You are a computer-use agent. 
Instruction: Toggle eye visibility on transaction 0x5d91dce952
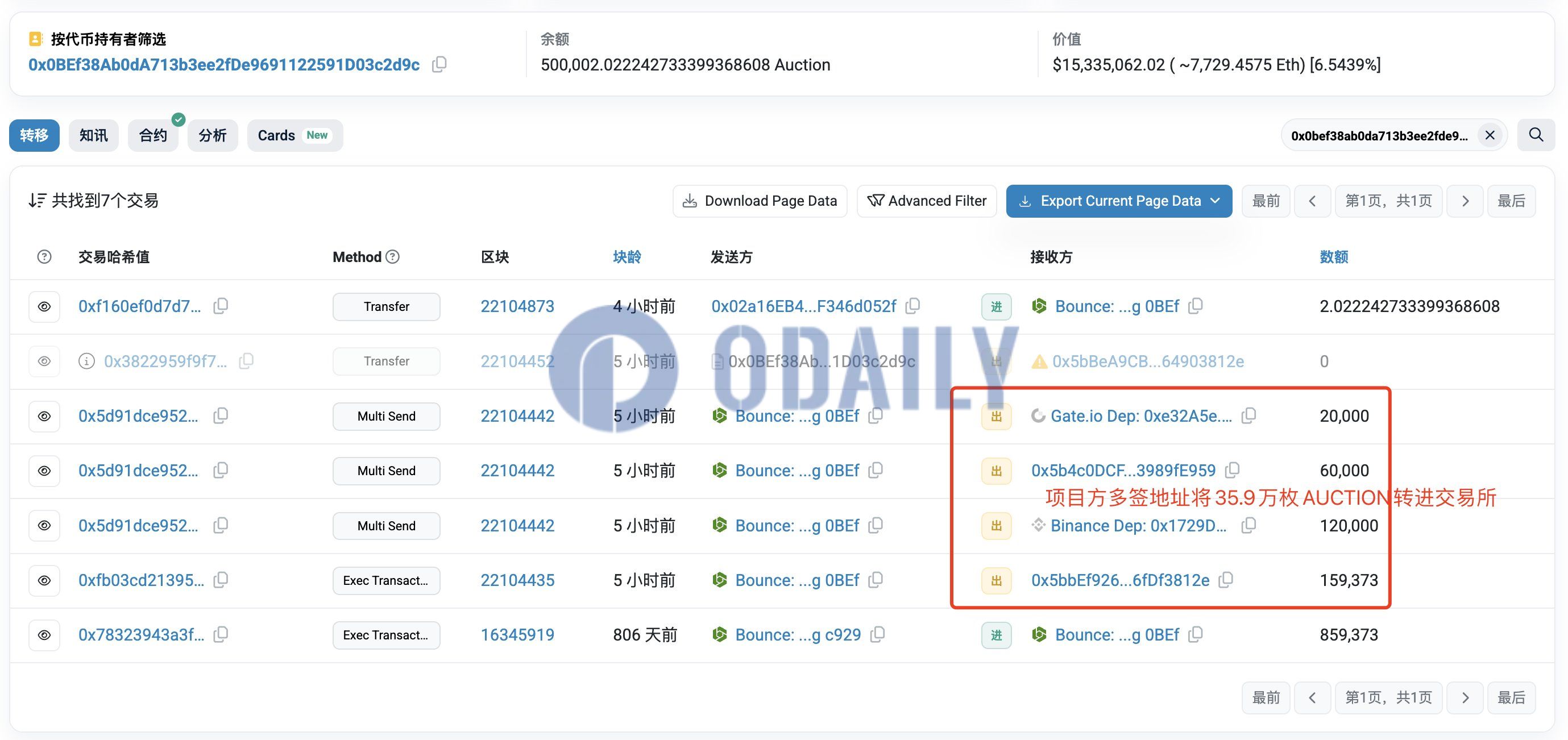tap(44, 415)
